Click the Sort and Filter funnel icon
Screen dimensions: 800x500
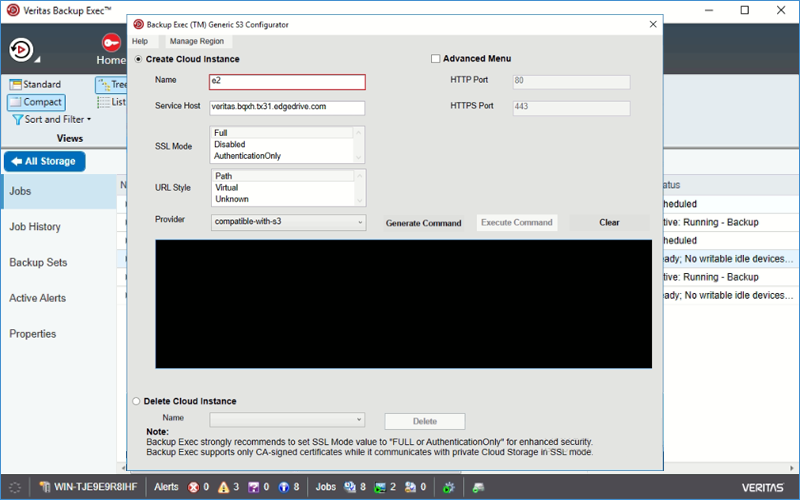[x=17, y=119]
